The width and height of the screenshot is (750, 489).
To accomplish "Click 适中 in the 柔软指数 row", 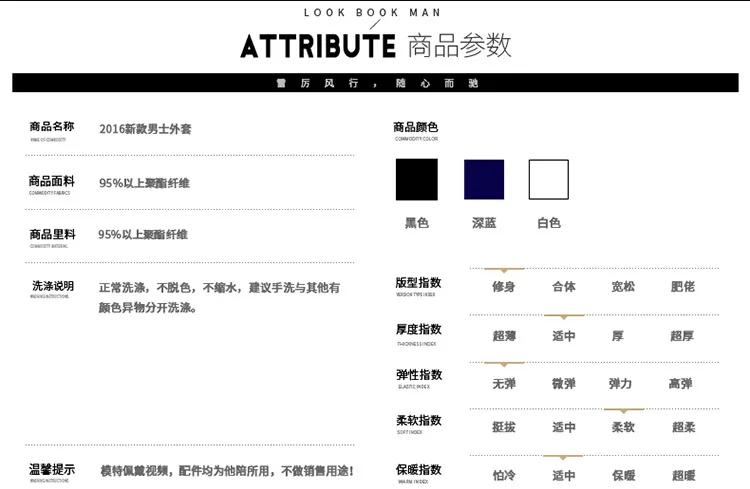I will coord(564,427).
